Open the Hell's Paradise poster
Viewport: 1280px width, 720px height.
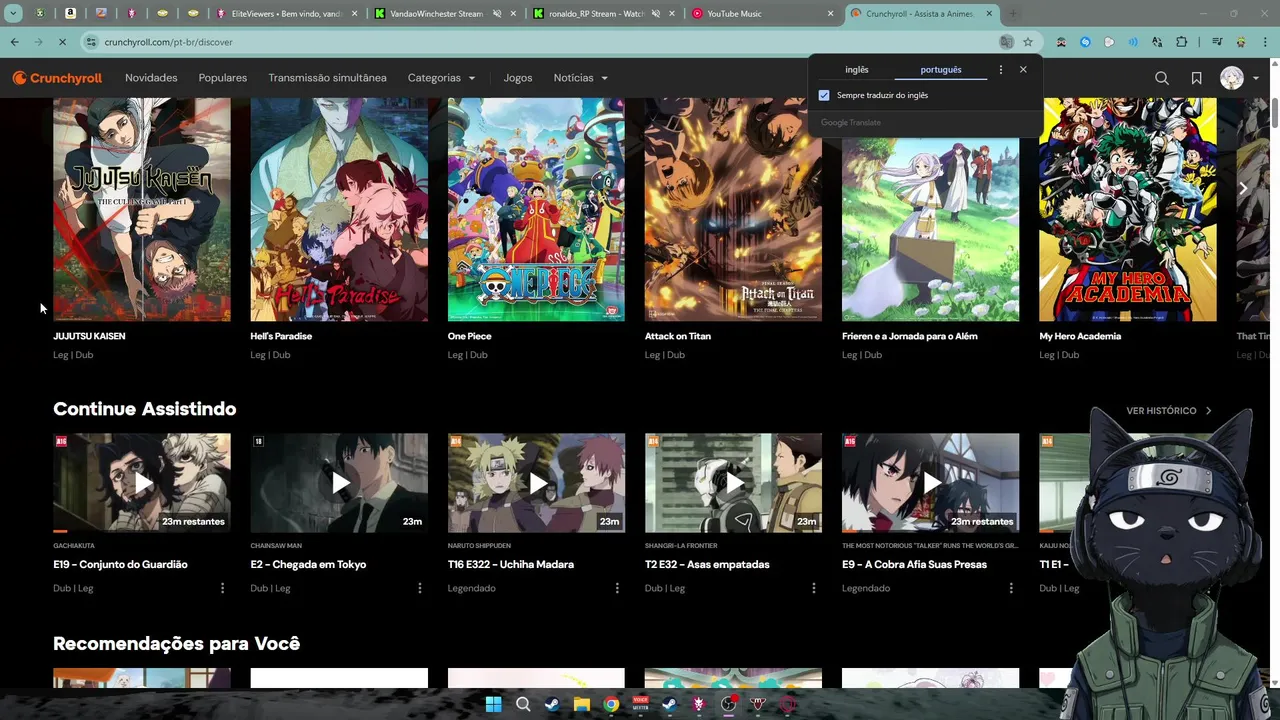tap(339, 210)
